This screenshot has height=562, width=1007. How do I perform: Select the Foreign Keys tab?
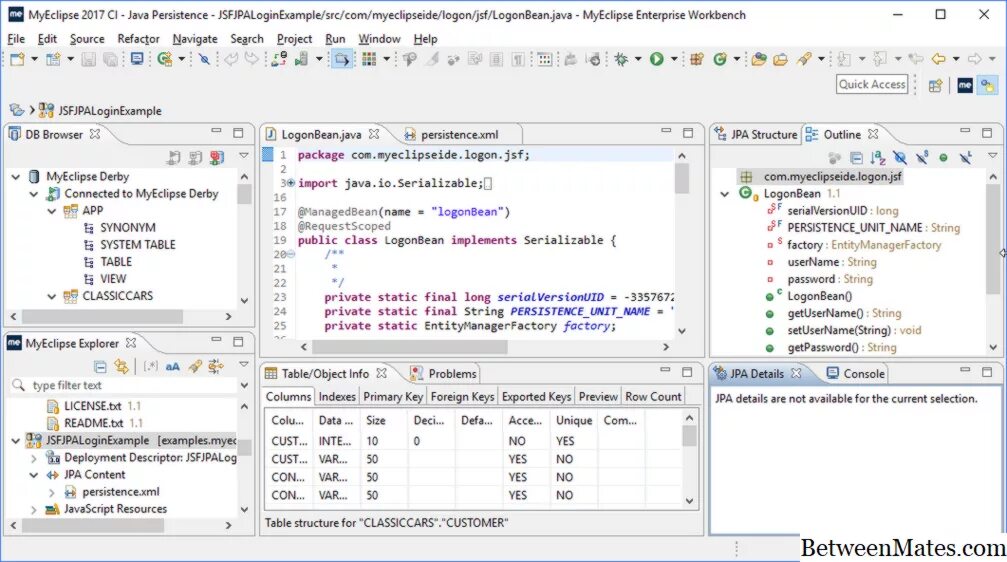click(x=462, y=397)
